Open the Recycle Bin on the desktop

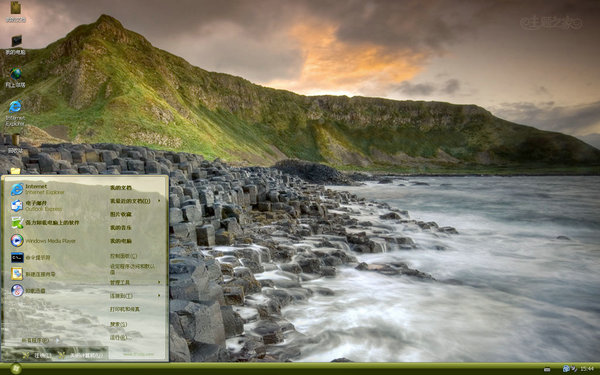coord(15,143)
